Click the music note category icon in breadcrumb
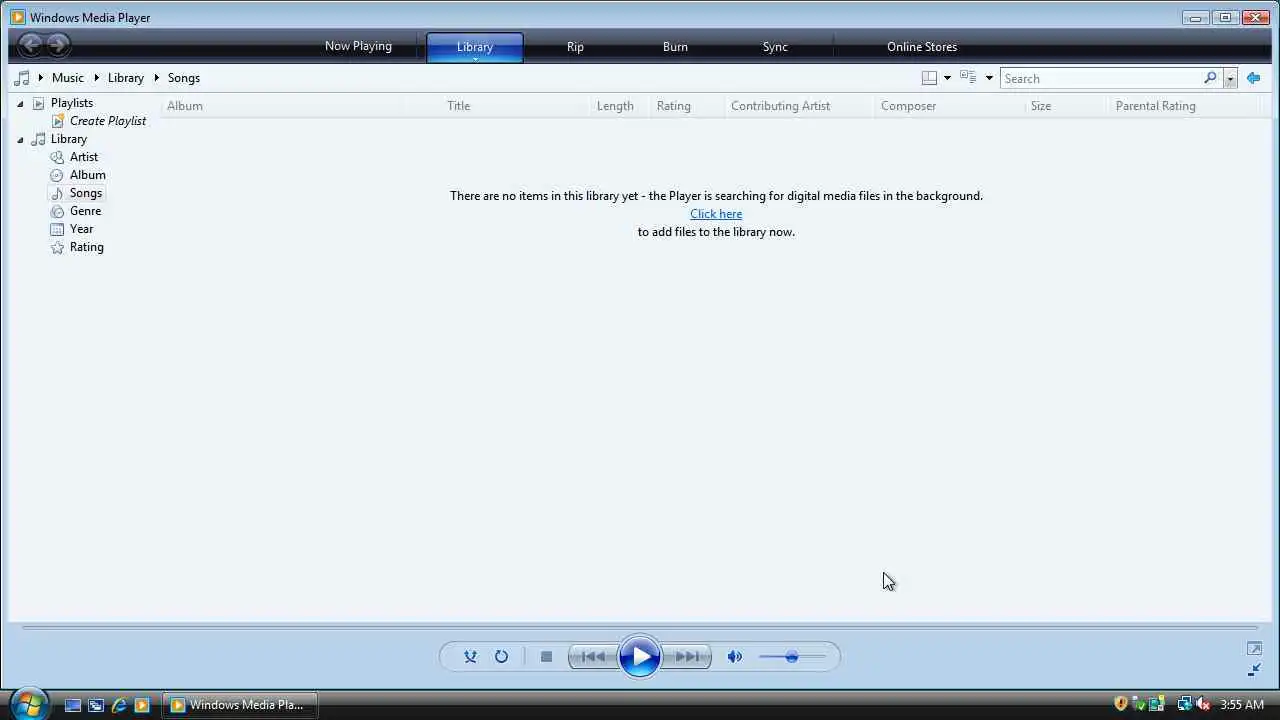This screenshot has width=1280, height=720. pyautogui.click(x=22, y=78)
